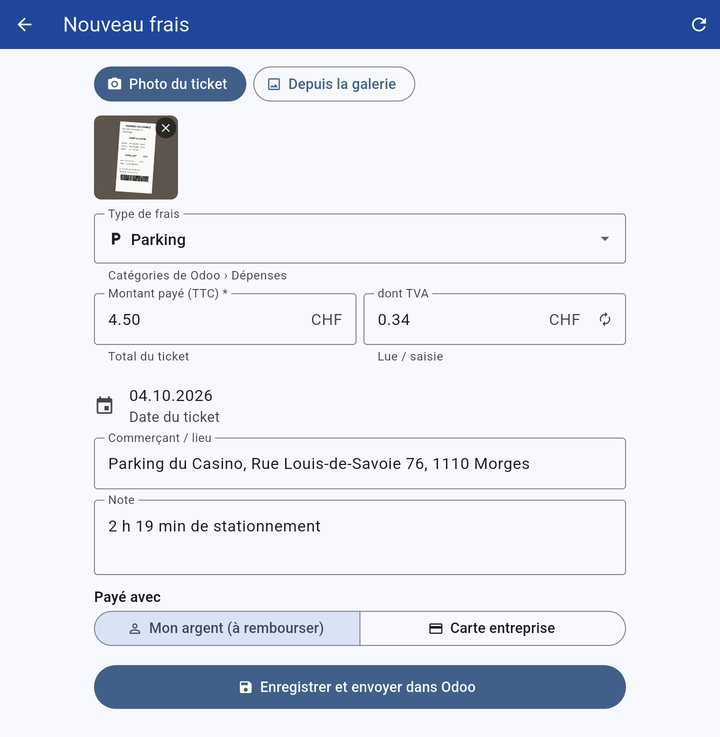
Task: Choose Depuis la galerie
Action: (x=334, y=84)
